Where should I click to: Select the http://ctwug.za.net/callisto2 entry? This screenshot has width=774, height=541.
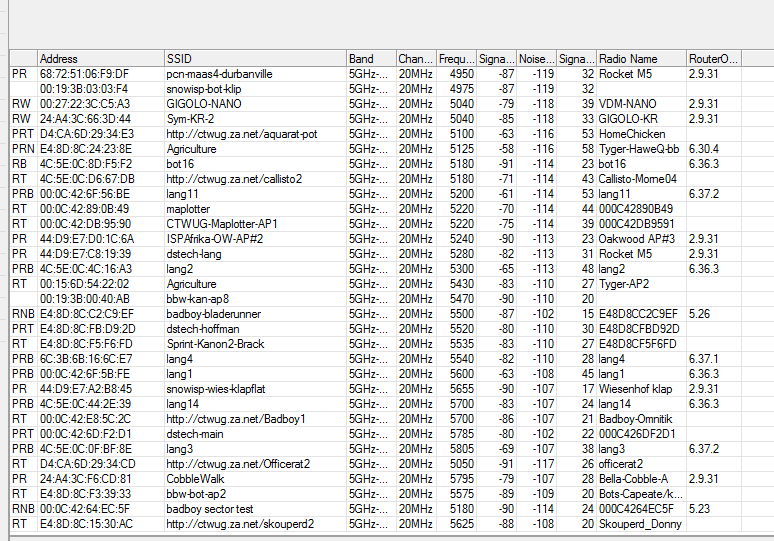click(234, 179)
